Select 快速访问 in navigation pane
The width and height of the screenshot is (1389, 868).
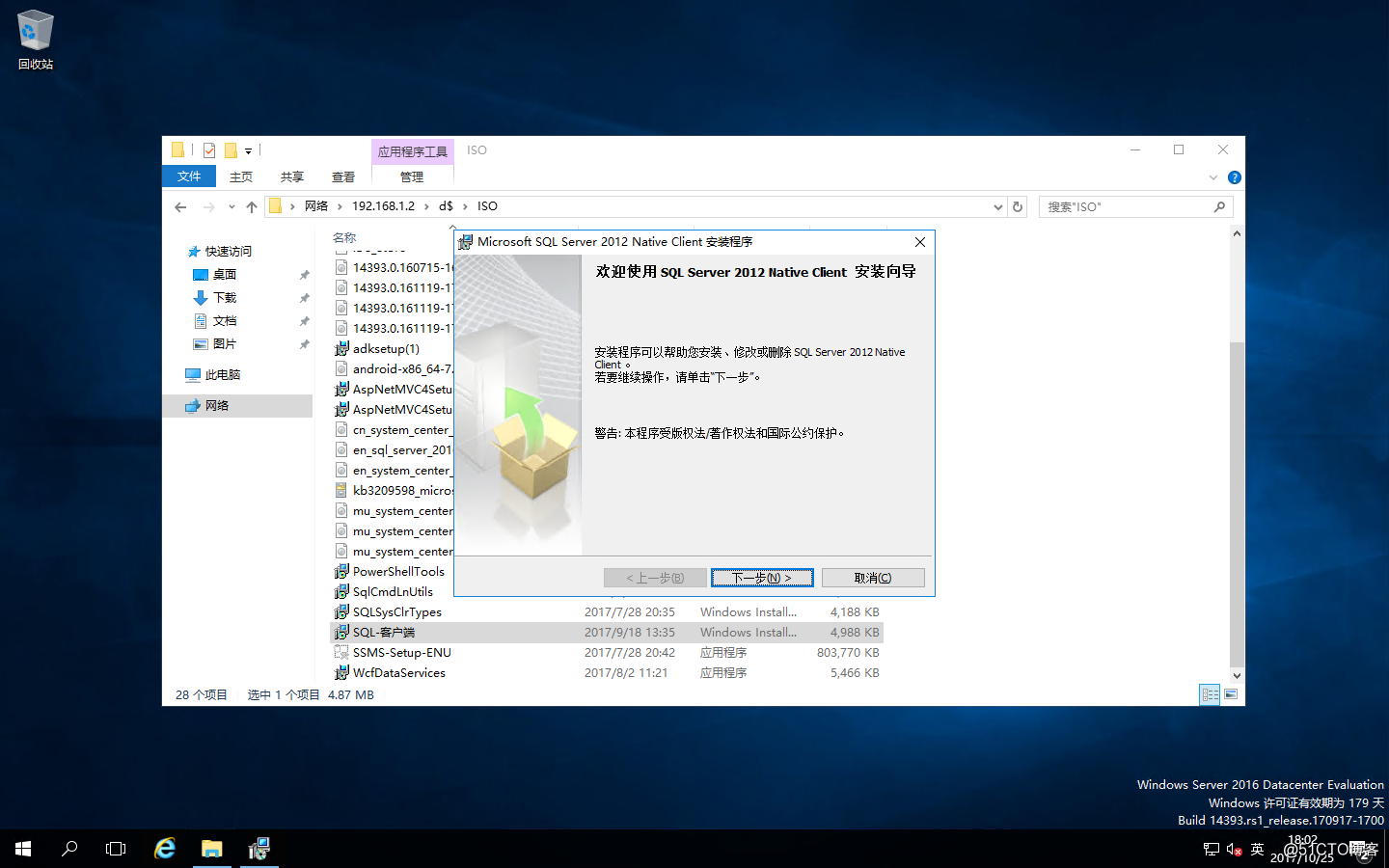click(229, 252)
